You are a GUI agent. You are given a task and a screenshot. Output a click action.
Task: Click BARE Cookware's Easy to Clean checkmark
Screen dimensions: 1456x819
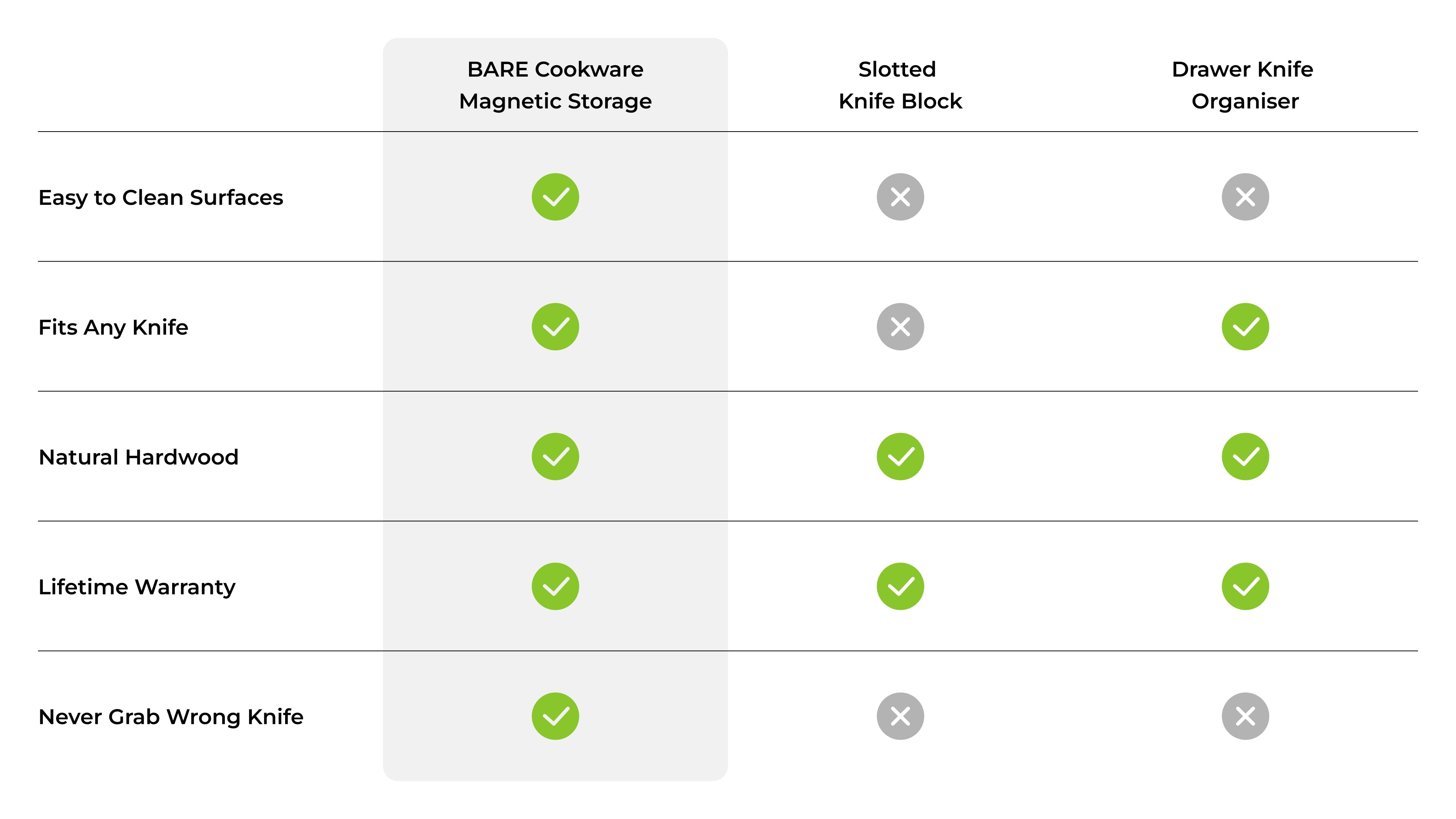tap(555, 197)
